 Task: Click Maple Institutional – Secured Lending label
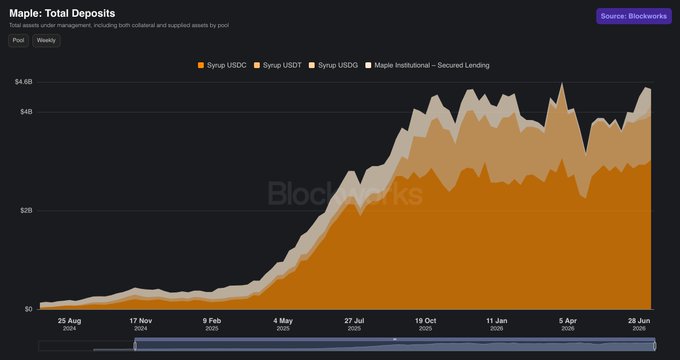[x=432, y=65]
